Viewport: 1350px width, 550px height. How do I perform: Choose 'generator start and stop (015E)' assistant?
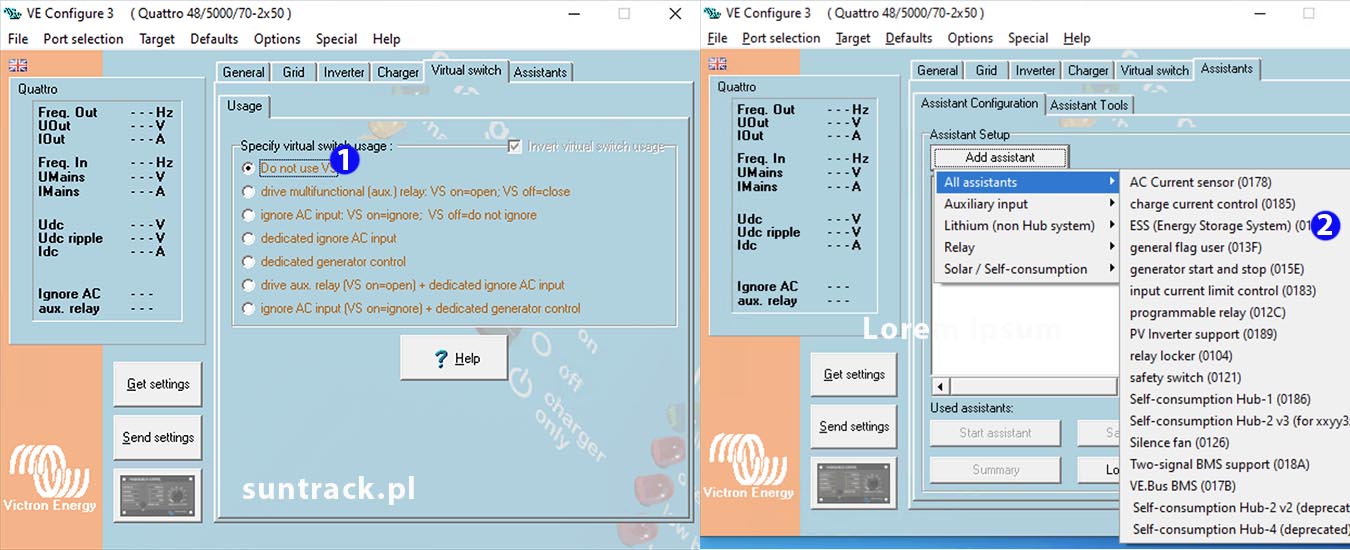(x=1236, y=269)
